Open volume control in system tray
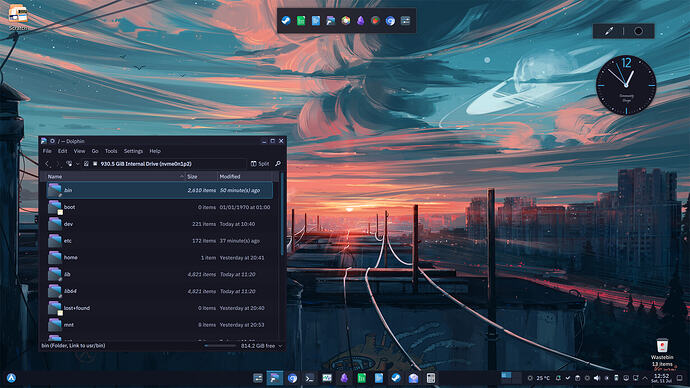The height and width of the screenshot is (388, 690). point(597,378)
